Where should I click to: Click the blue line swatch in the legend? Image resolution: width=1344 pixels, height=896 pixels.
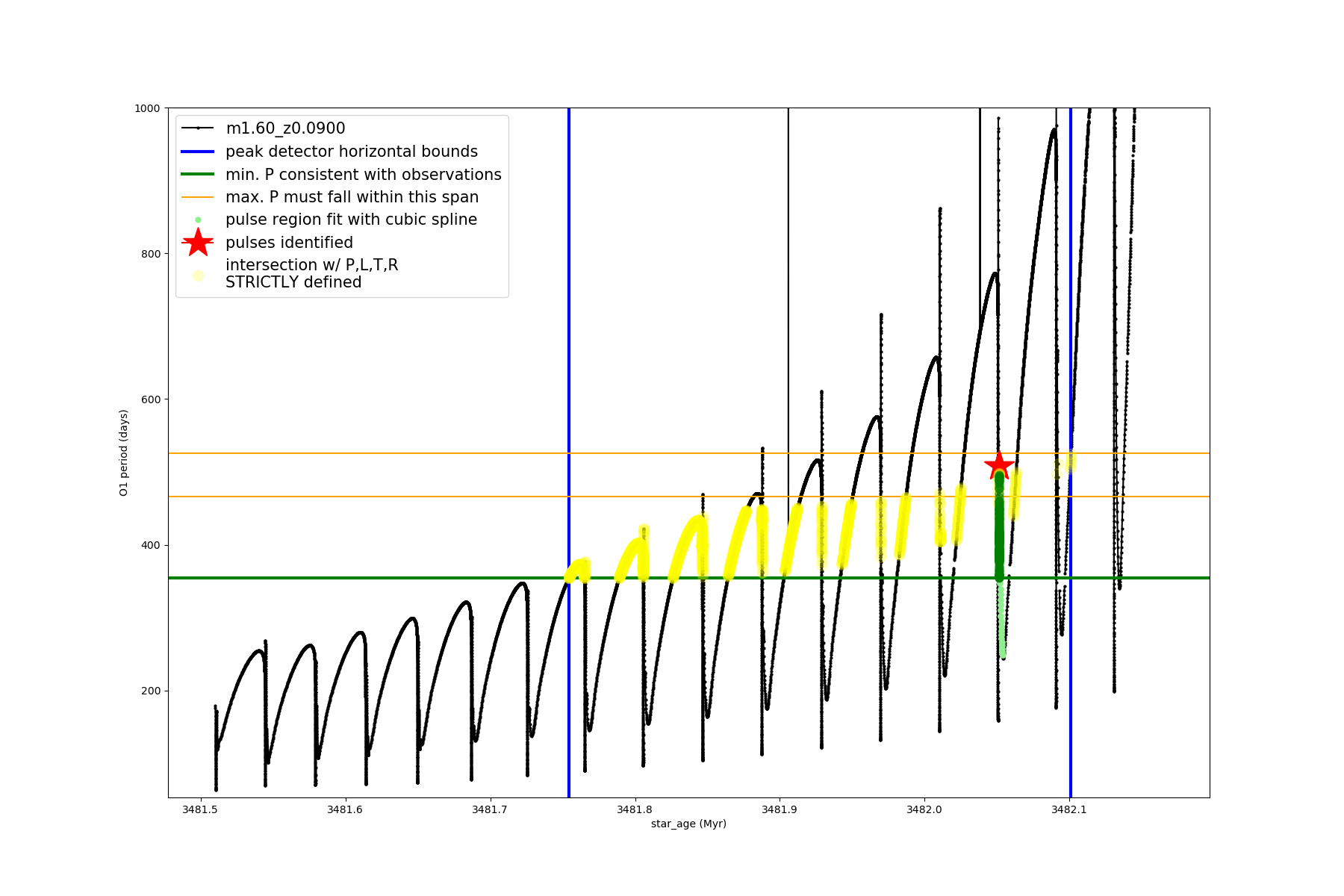click(x=198, y=152)
